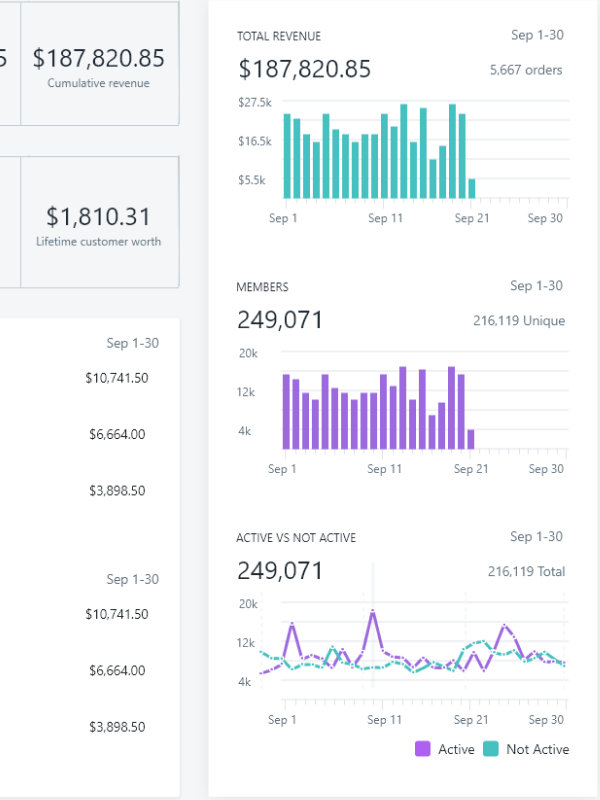Screen dimensions: 600x800
Task: Click the $27.5k axis label on revenue chart
Action: 255,102
